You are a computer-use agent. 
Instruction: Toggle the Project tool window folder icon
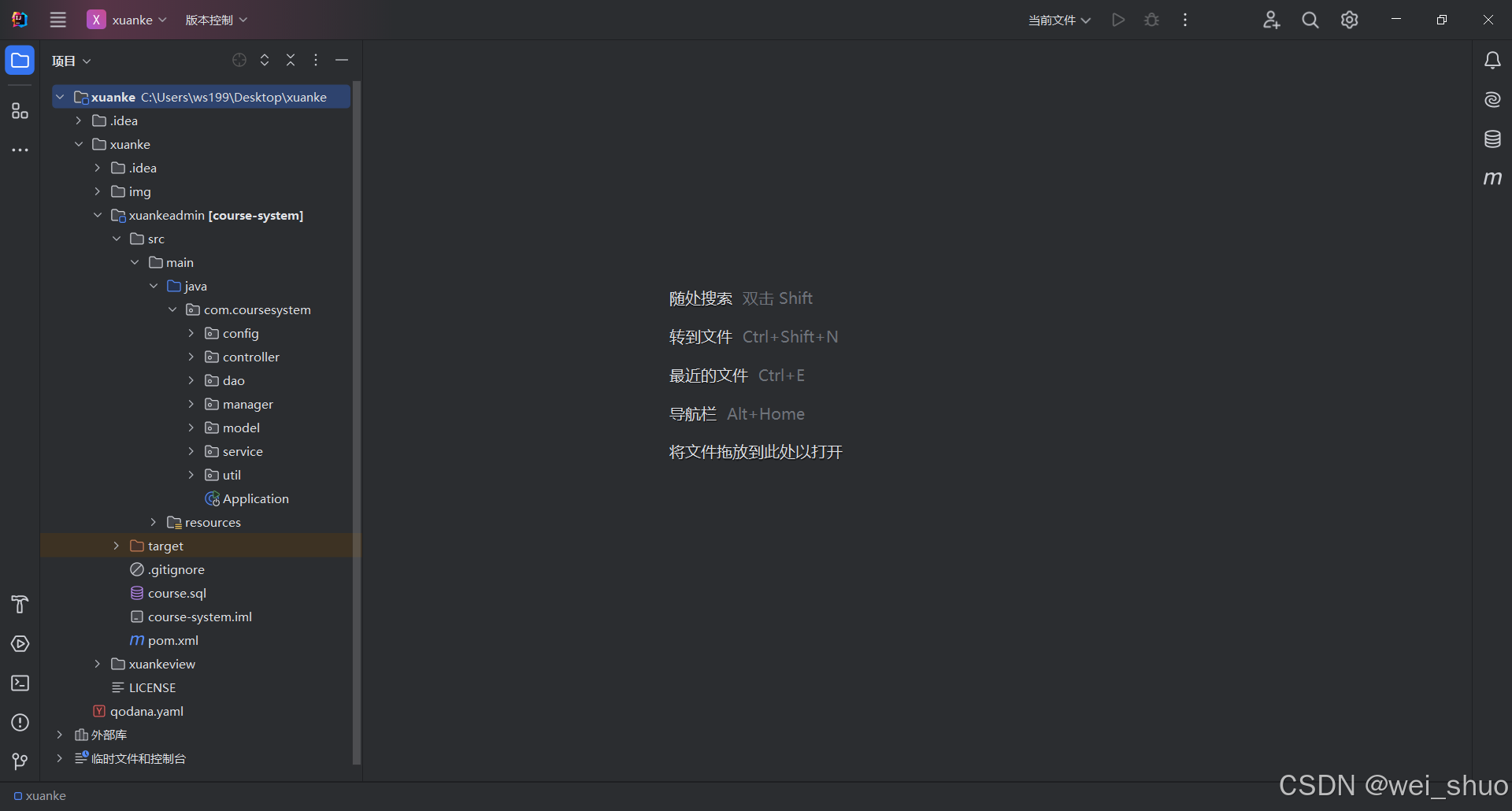pyautogui.click(x=20, y=61)
